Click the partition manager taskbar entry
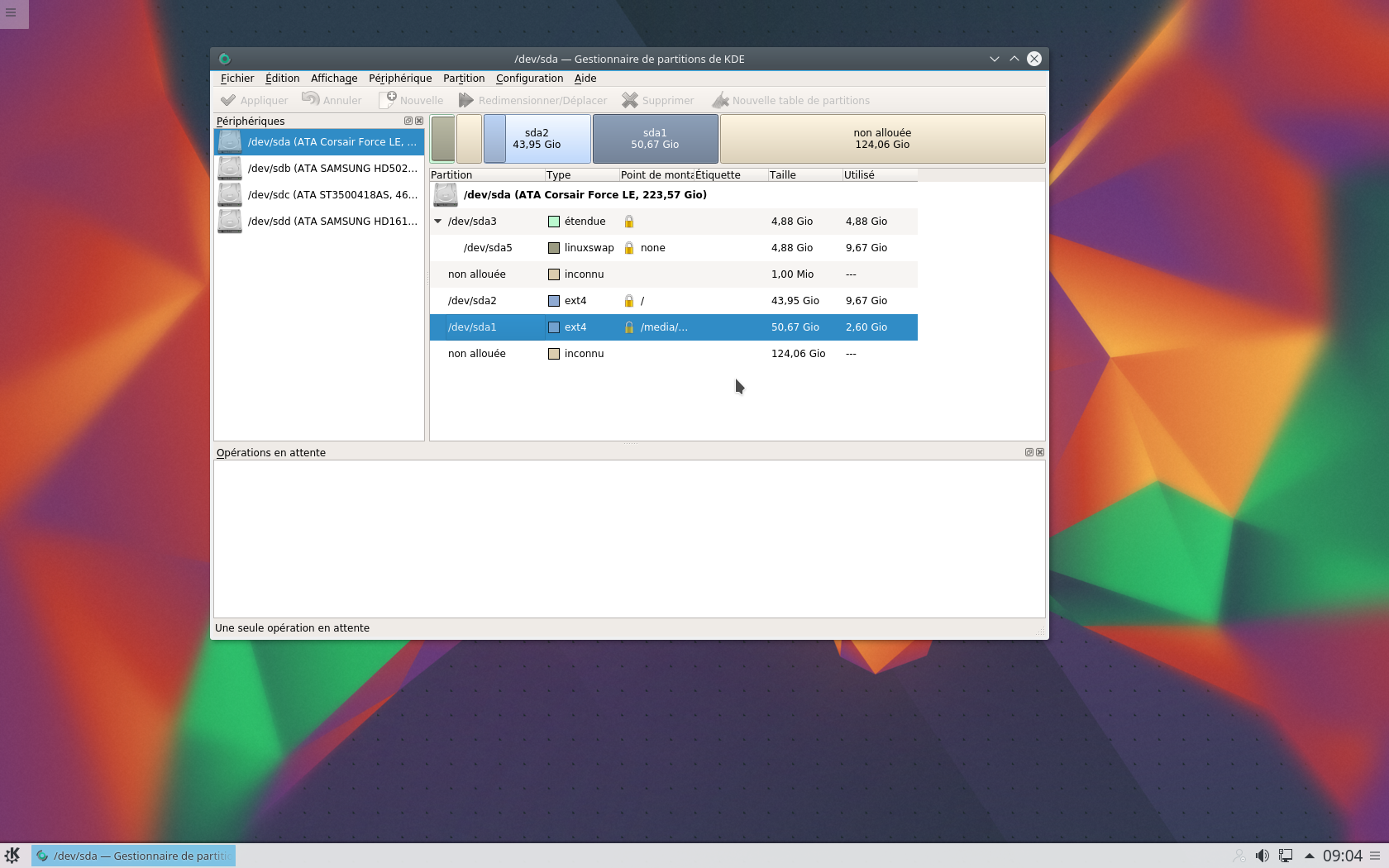1389x868 pixels. 134,856
